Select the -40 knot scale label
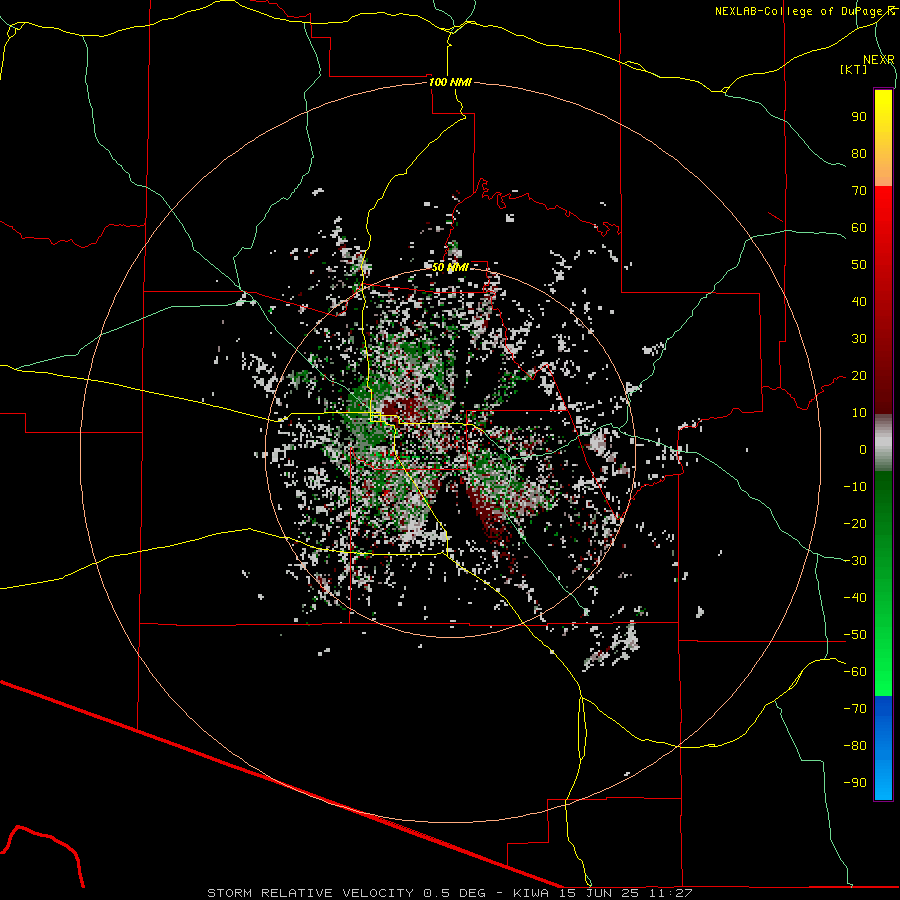Screen dimensions: 900x900 (x=855, y=598)
